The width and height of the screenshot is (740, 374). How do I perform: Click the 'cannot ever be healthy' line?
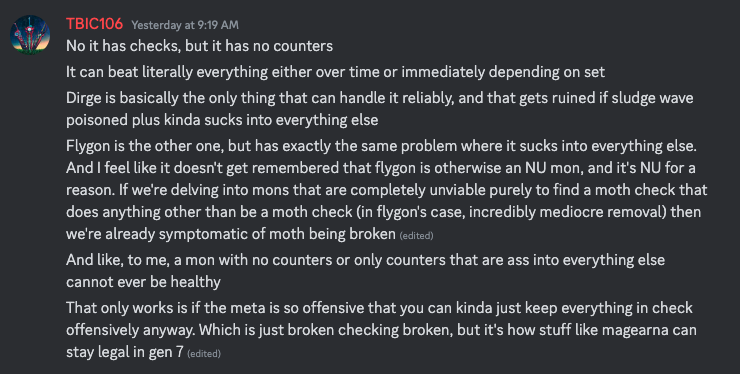[143, 282]
